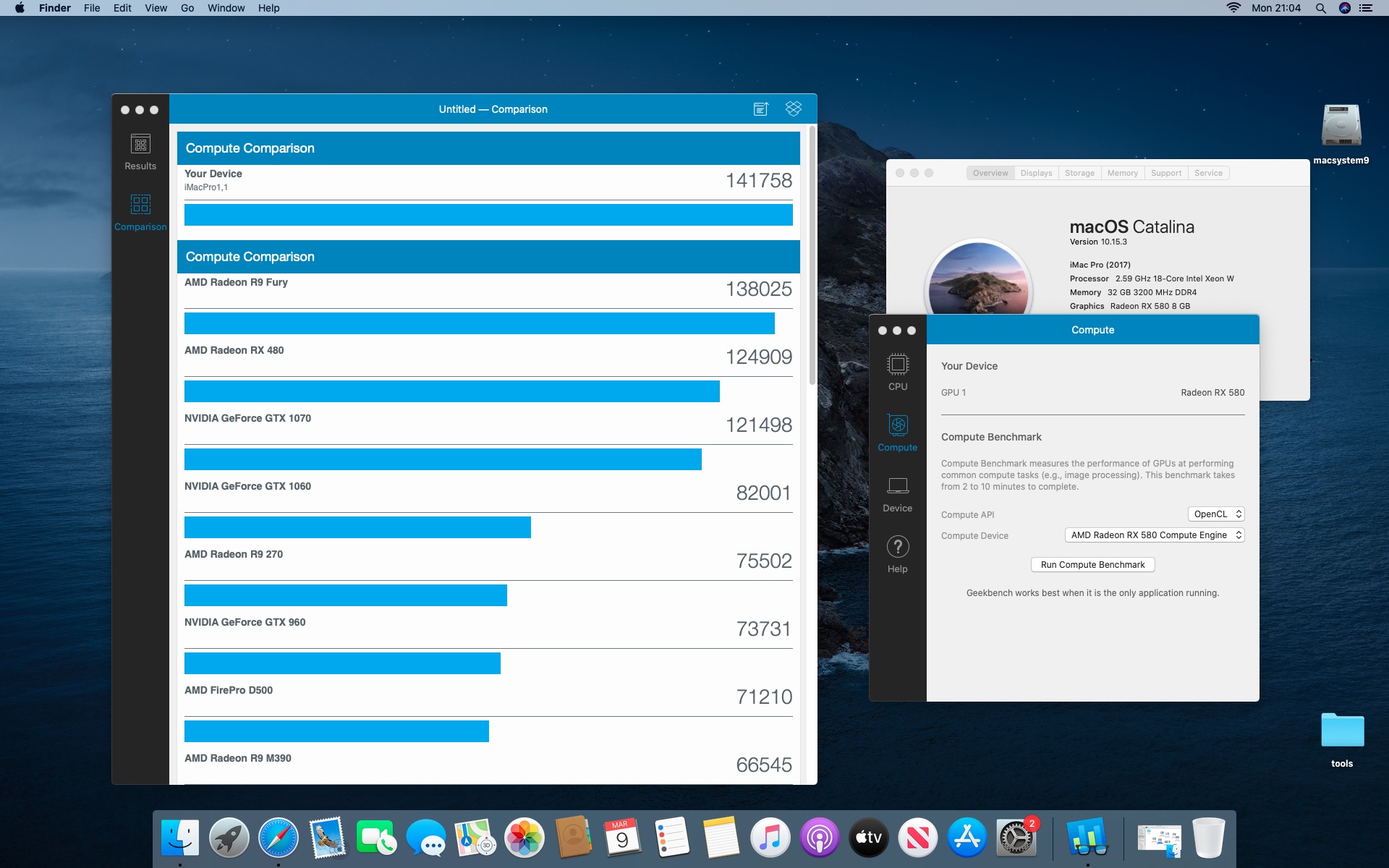Image resolution: width=1389 pixels, height=868 pixels.
Task: Open the Device information section
Action: point(897,493)
